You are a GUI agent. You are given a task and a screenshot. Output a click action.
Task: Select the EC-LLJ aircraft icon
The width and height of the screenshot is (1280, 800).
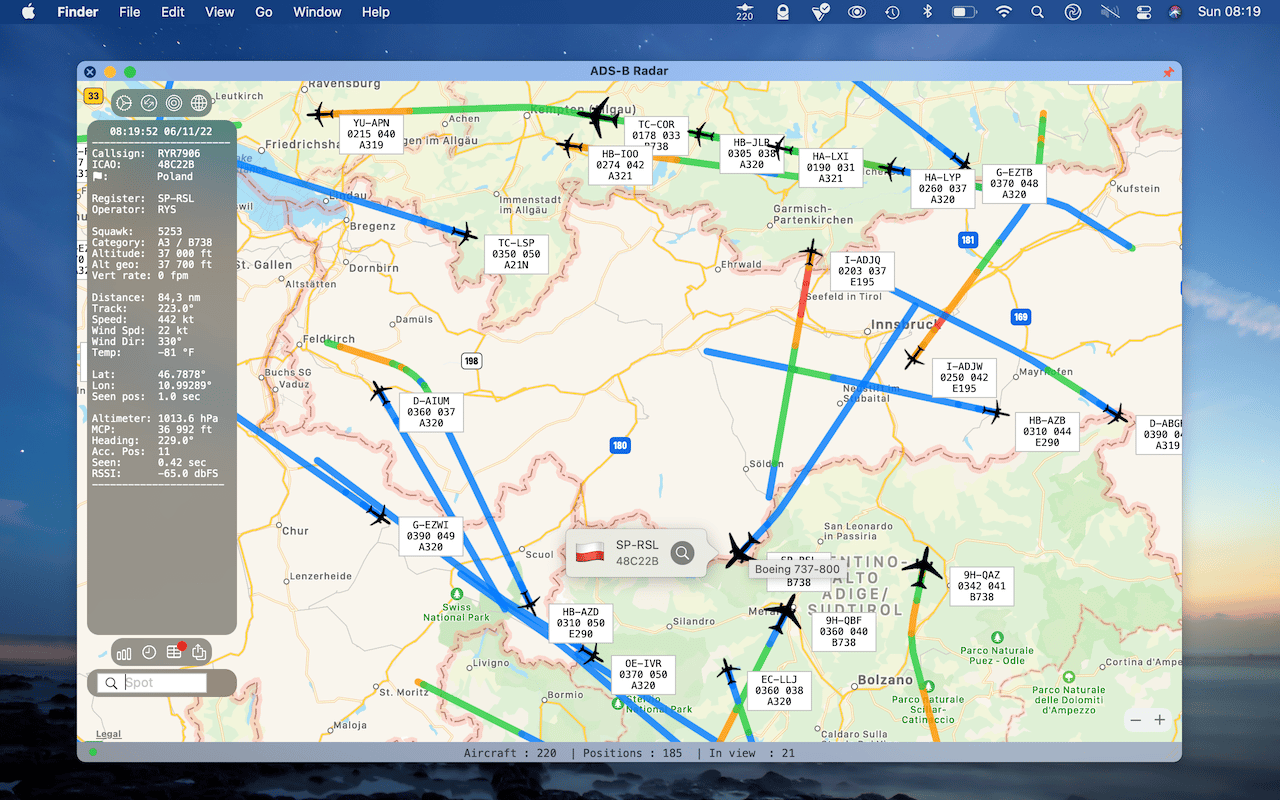coord(728,671)
